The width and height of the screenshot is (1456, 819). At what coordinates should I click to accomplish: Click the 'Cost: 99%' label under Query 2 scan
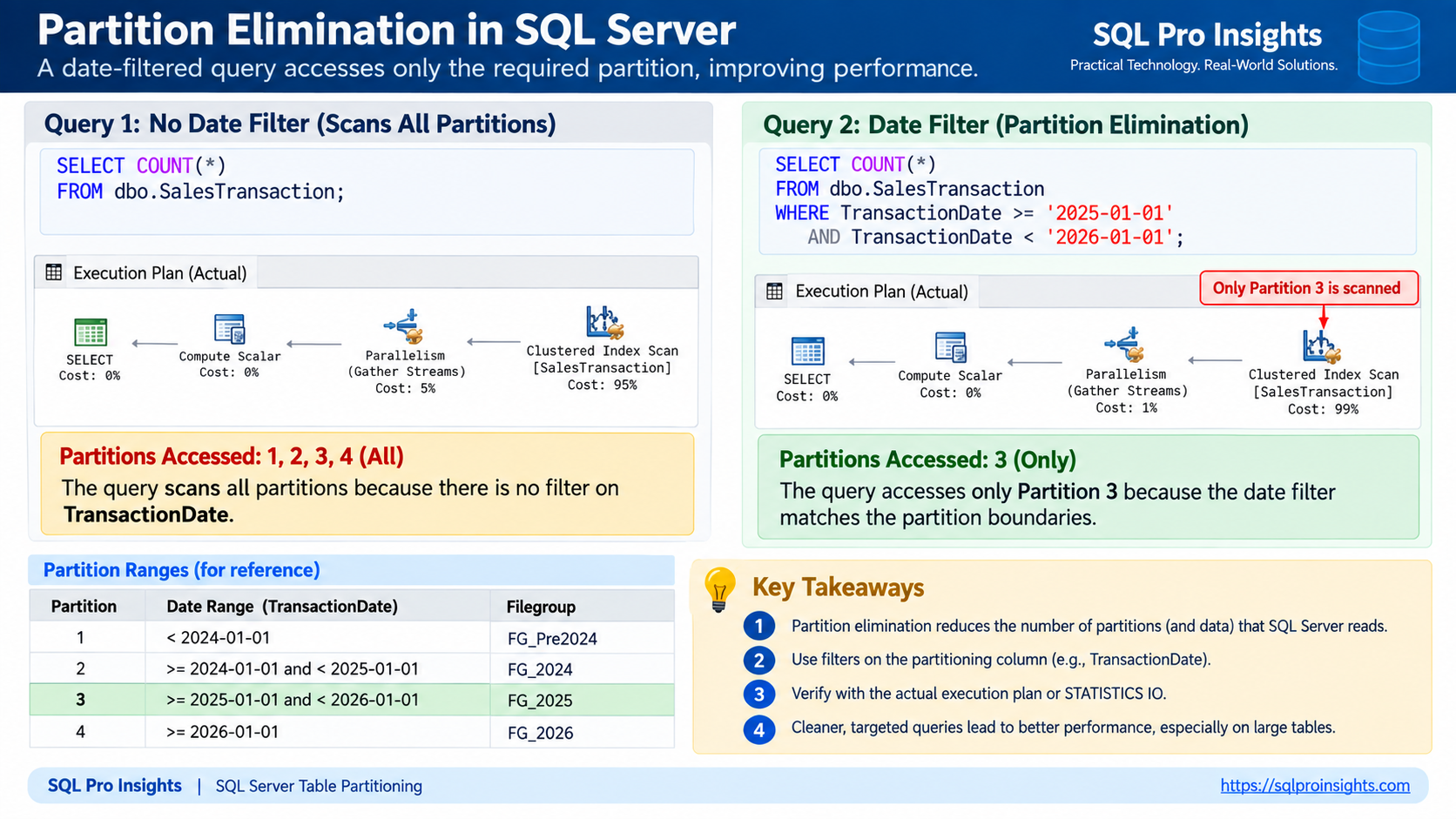coord(1323,409)
